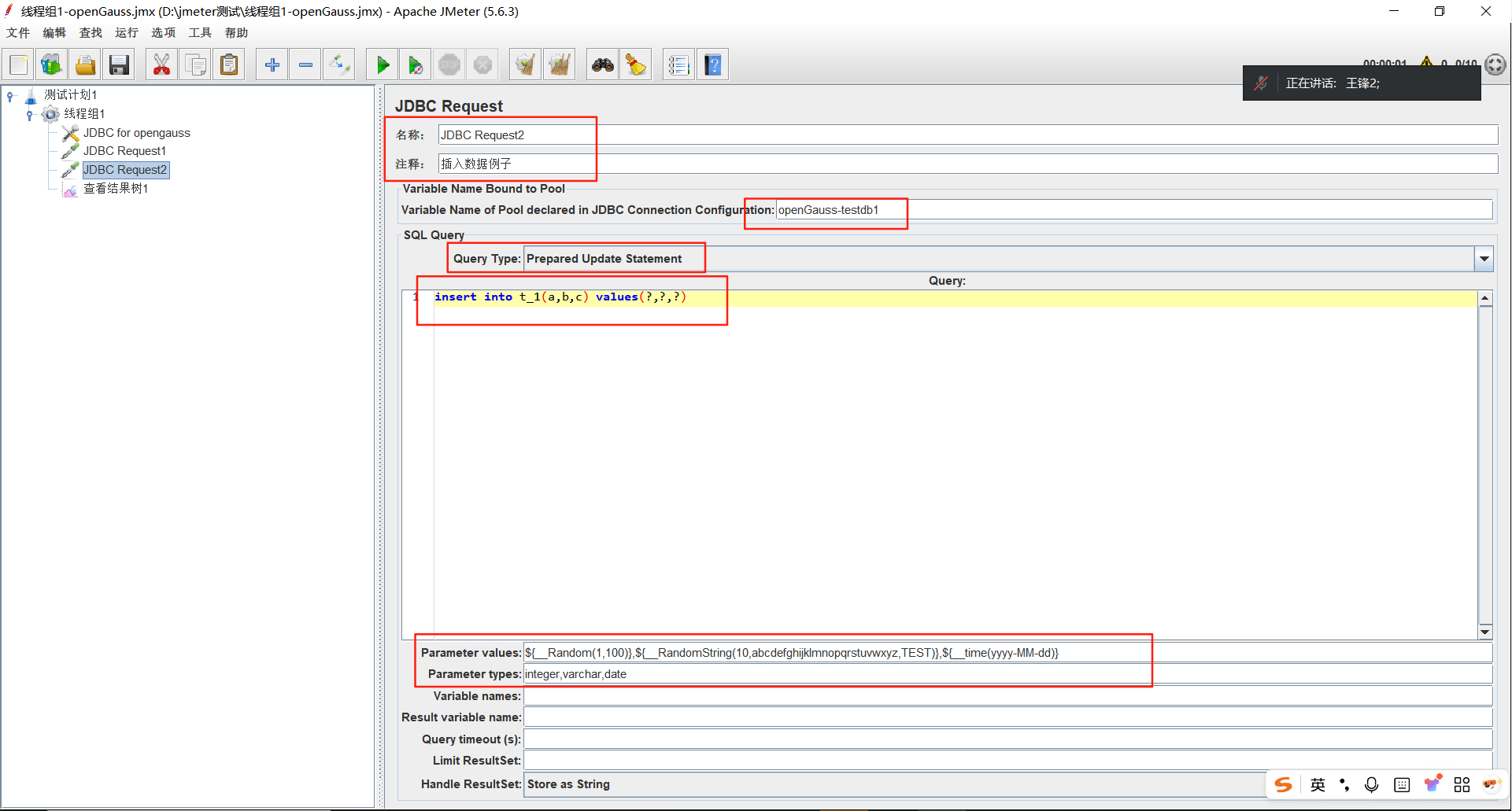Click the Copy icon in toolbar
This screenshot has width=1512, height=811.
click(195, 65)
